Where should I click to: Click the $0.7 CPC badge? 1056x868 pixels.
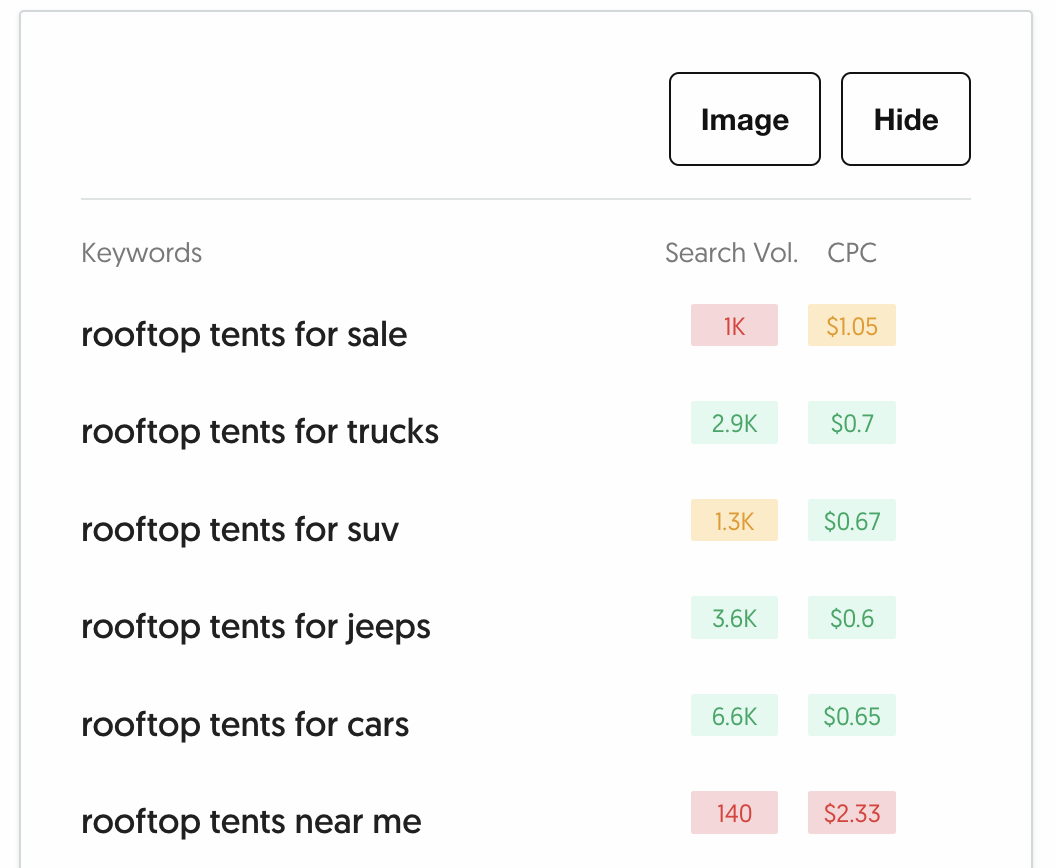[x=852, y=423]
